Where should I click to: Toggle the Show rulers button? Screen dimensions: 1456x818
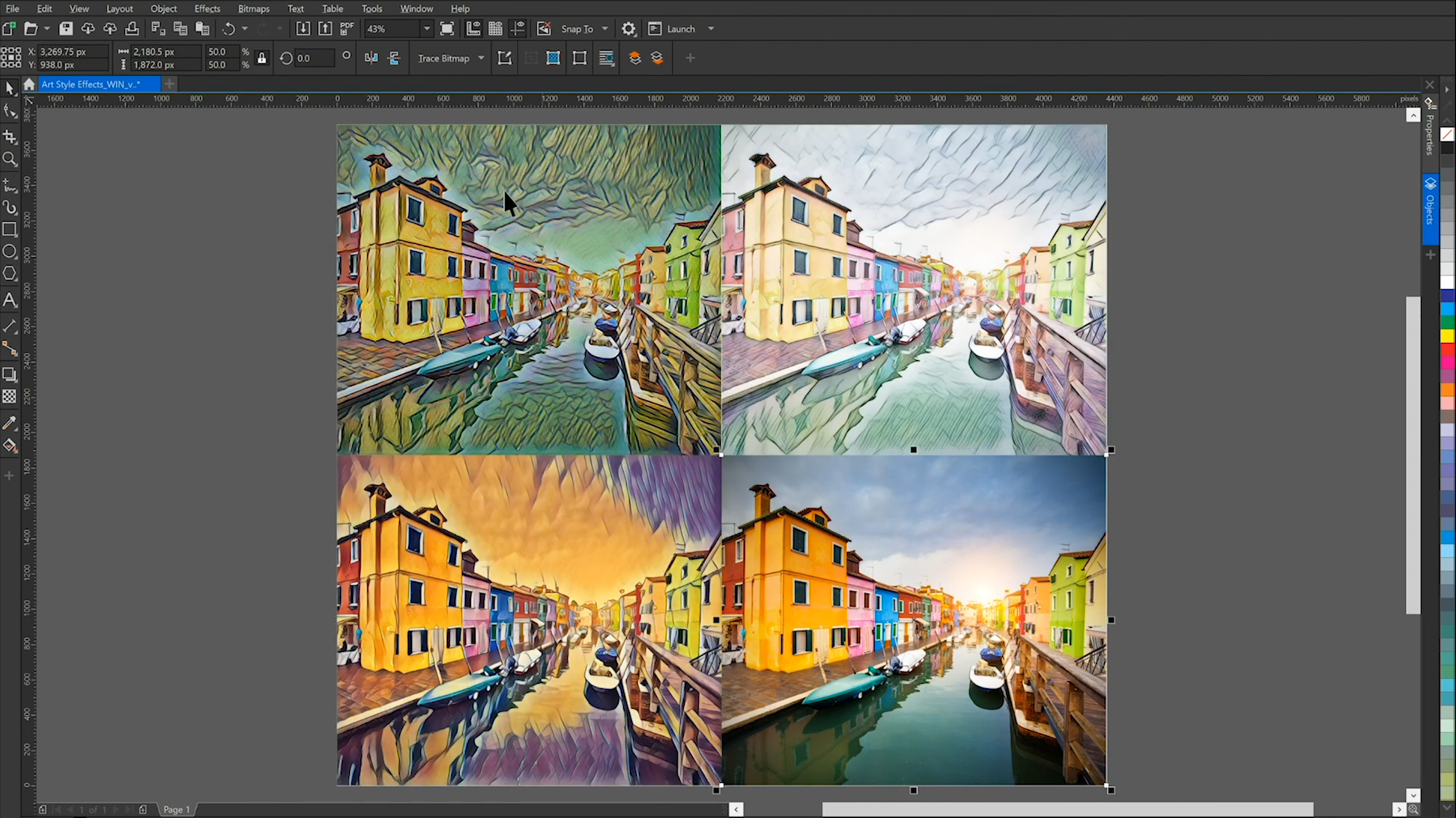pos(473,29)
